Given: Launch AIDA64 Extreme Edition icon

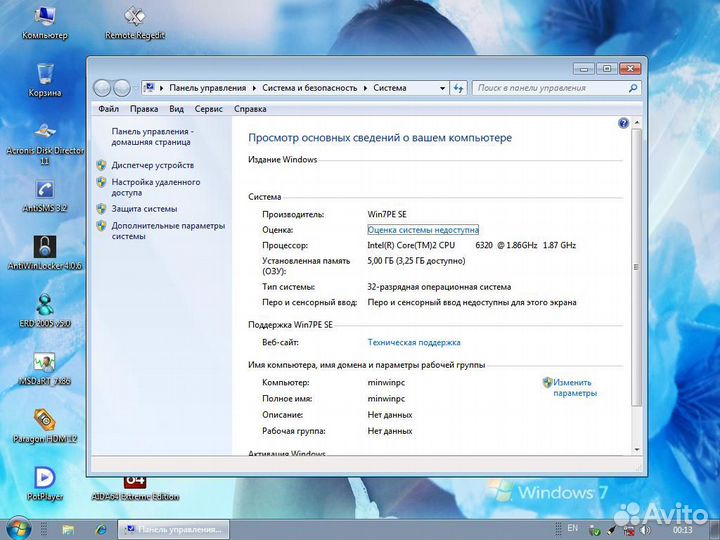Looking at the screenshot, I should click(x=135, y=489).
